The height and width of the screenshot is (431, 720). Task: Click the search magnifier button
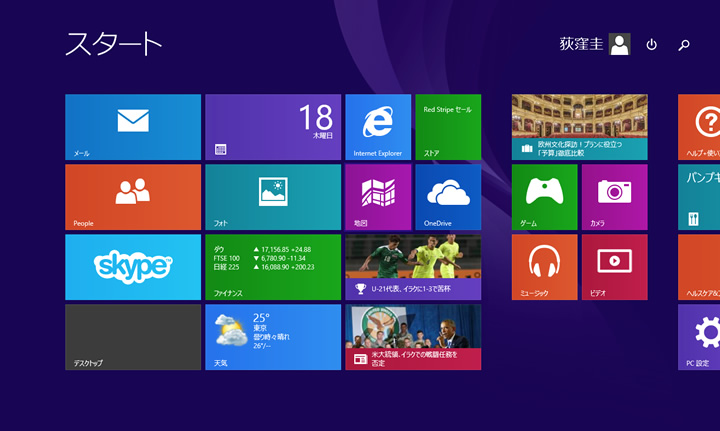[x=684, y=45]
